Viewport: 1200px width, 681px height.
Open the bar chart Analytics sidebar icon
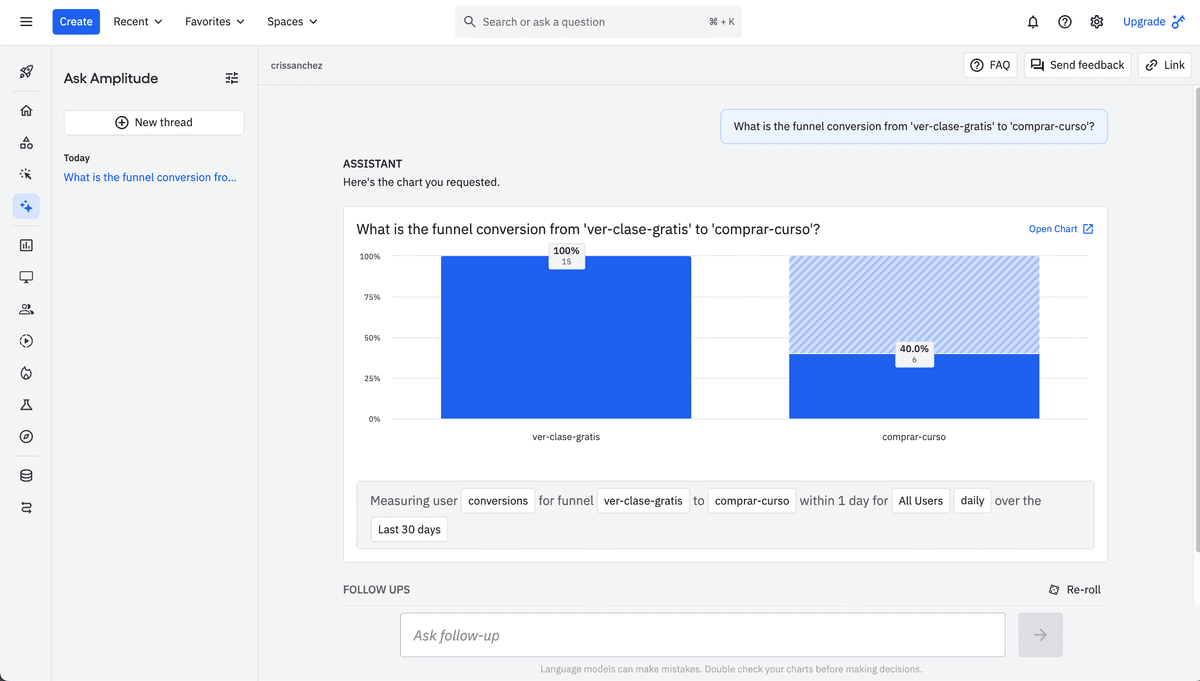coord(26,245)
